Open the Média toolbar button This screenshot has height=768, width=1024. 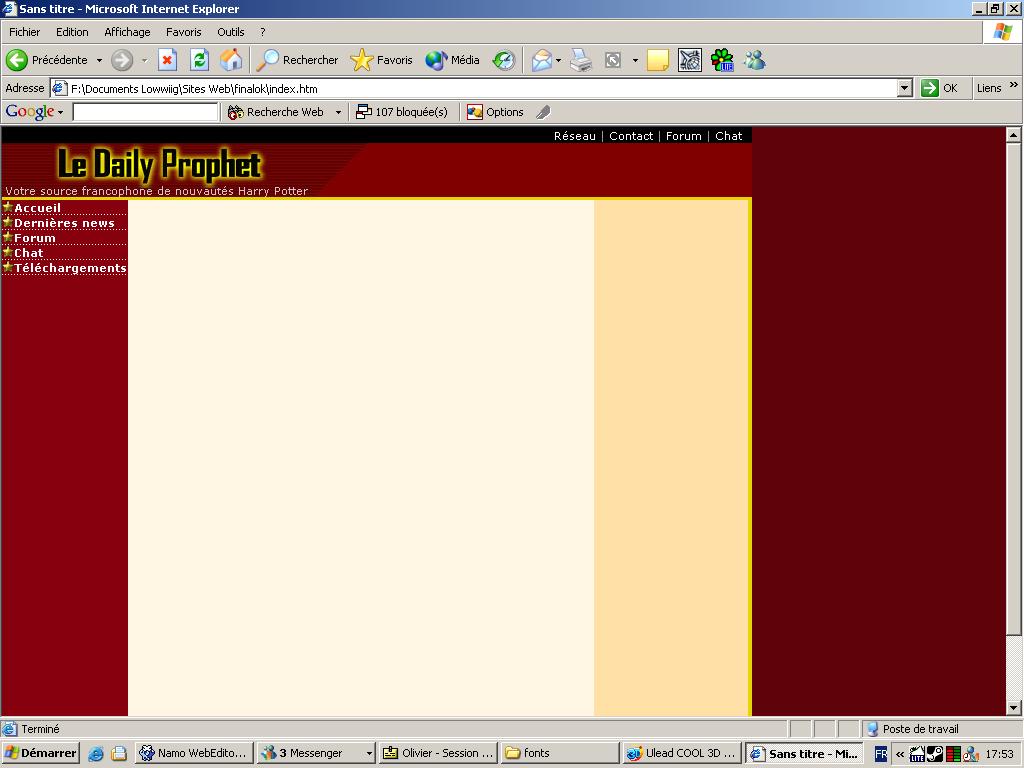(452, 60)
